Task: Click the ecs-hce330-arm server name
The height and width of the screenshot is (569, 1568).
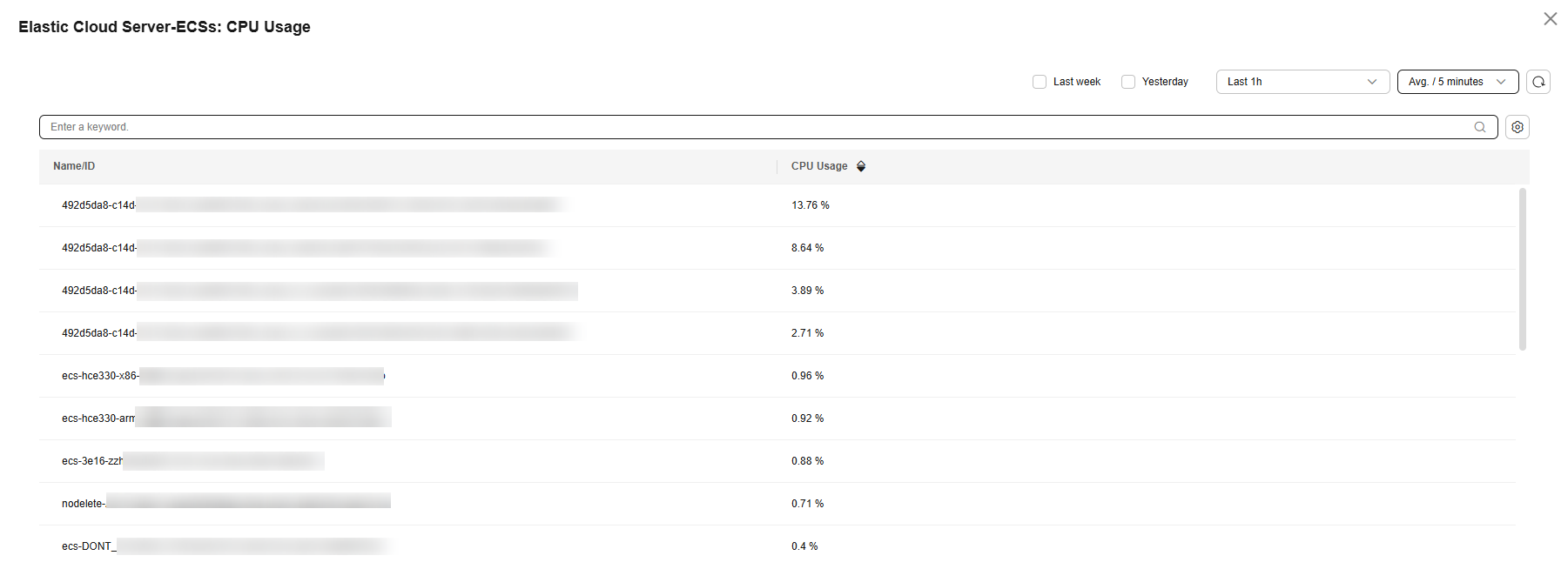Action: click(x=98, y=418)
